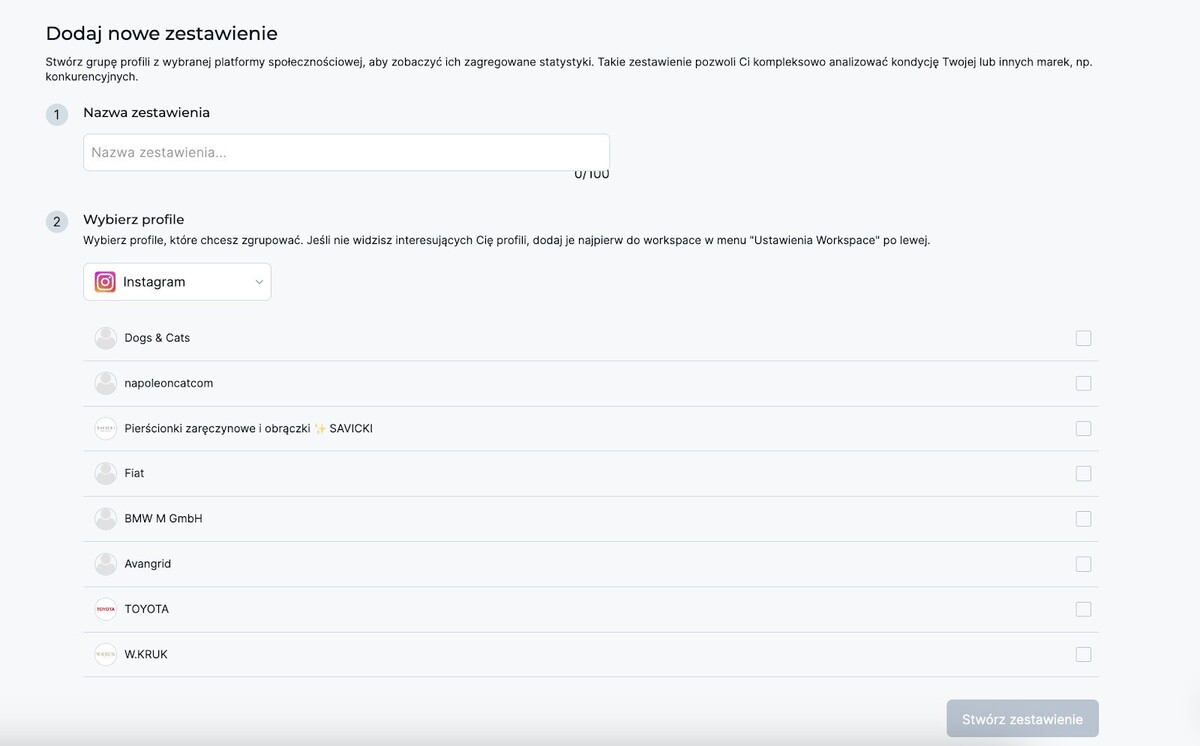1200x746 pixels.
Task: Click Pierścionki zaręczynowe i obrączki SAVICKI name
Action: pyautogui.click(x=249, y=428)
